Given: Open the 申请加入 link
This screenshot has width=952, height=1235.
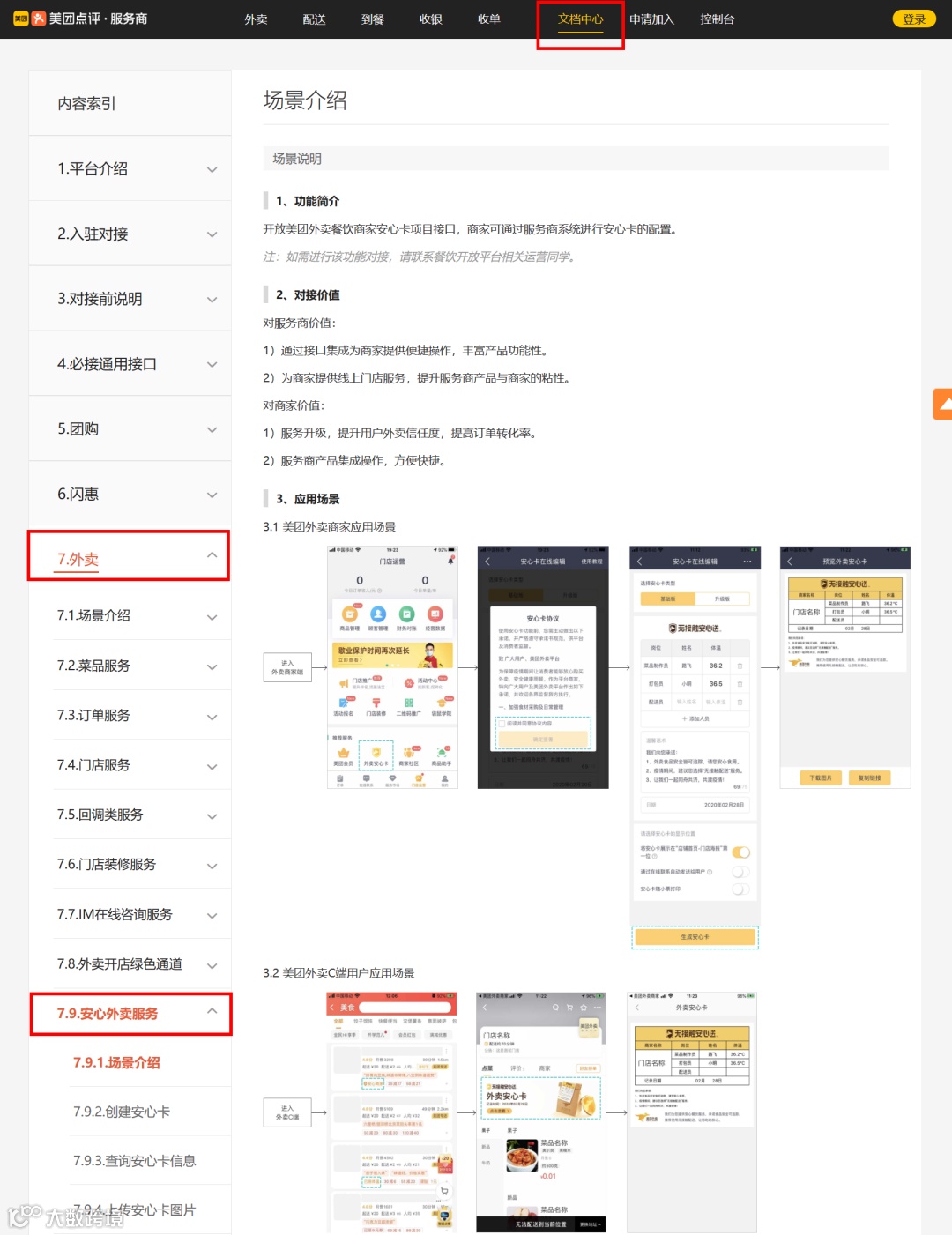Looking at the screenshot, I should pyautogui.click(x=651, y=19).
